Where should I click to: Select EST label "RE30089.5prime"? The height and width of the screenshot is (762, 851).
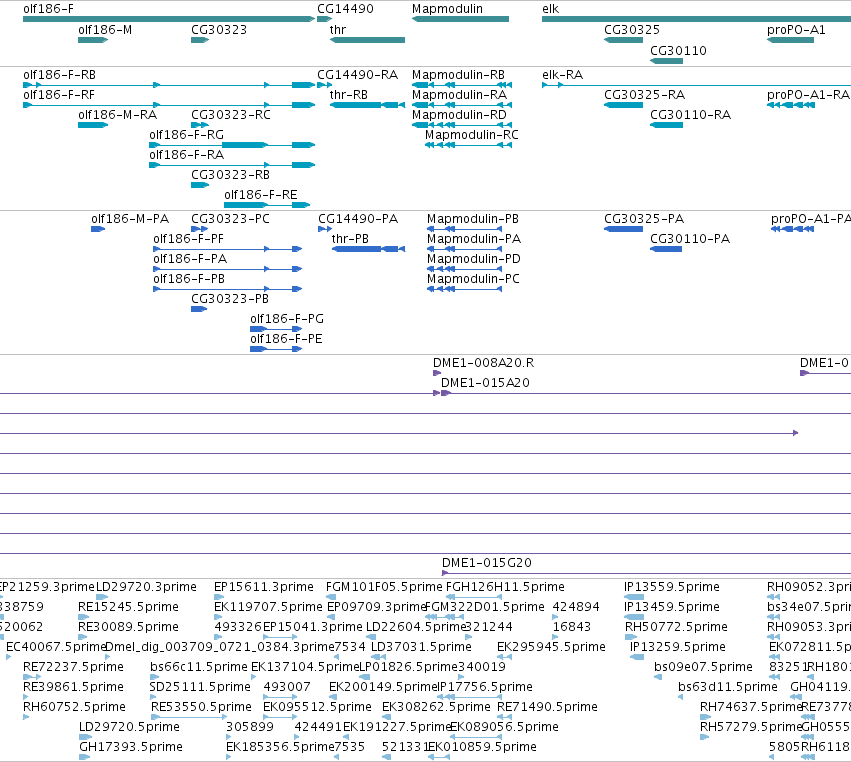128,627
